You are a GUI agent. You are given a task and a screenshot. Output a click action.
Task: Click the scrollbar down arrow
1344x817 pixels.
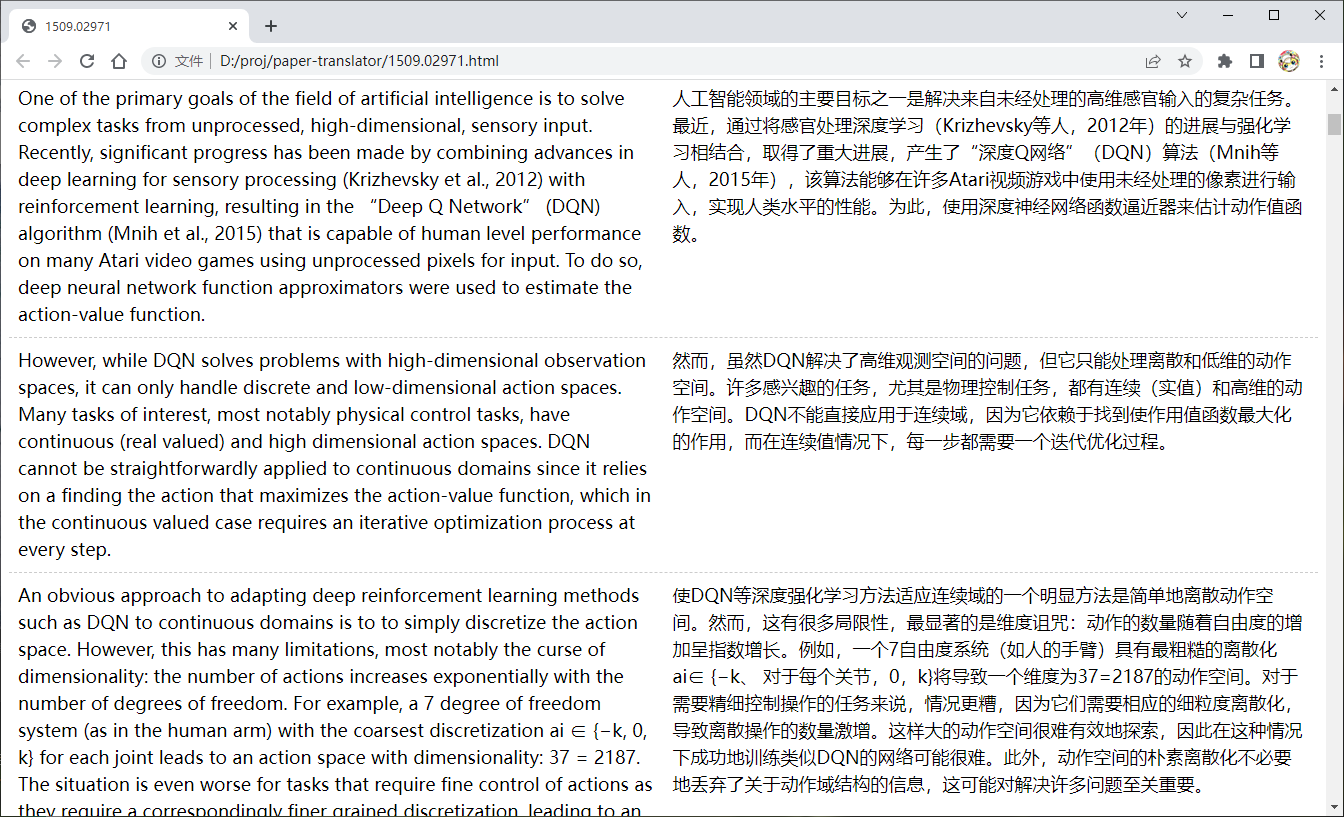(1334, 807)
